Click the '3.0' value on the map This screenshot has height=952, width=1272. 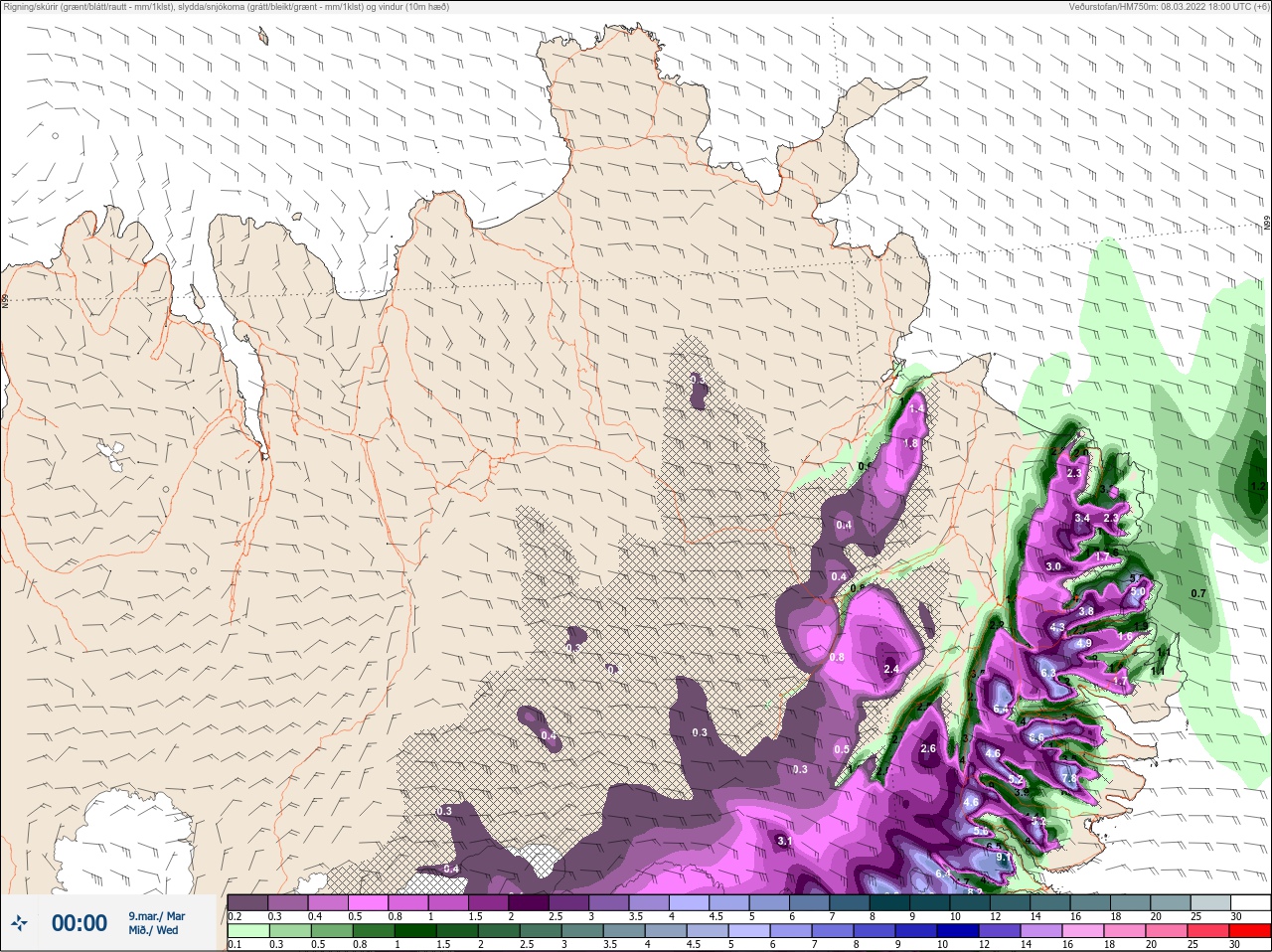click(x=1053, y=566)
